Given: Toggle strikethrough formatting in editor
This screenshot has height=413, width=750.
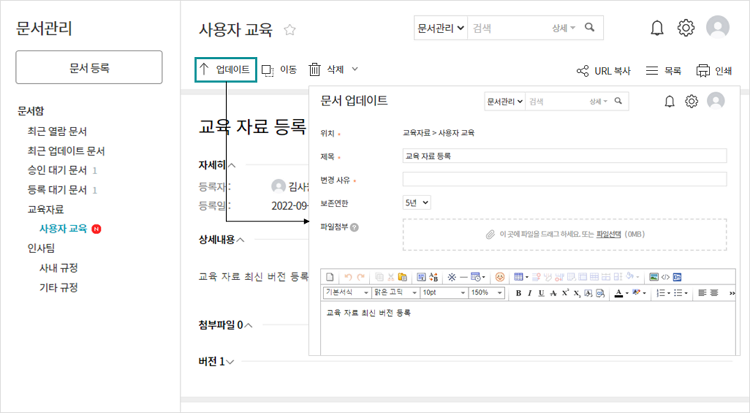Looking at the screenshot, I should click(x=553, y=293).
